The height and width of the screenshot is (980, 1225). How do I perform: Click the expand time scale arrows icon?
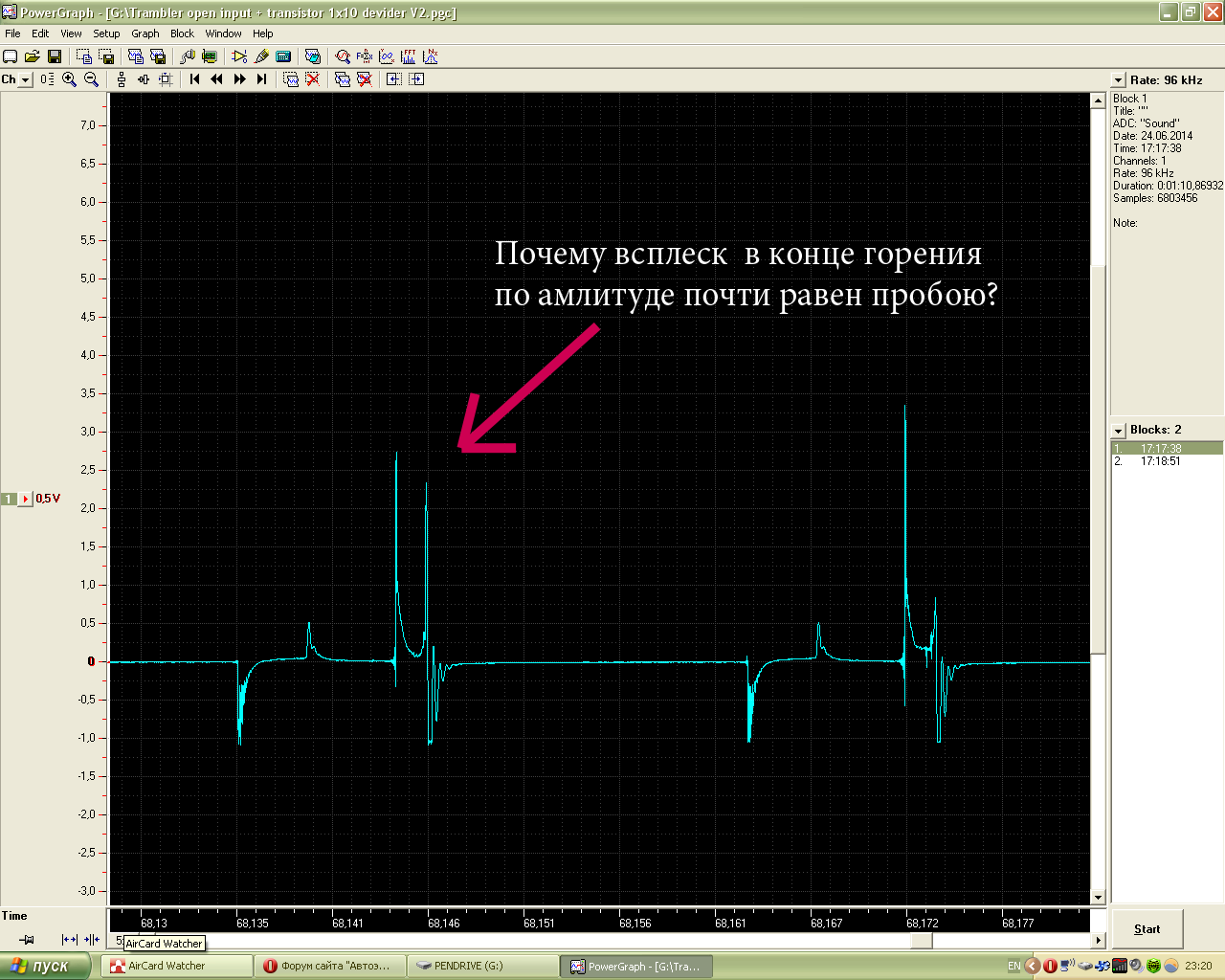tap(70, 940)
